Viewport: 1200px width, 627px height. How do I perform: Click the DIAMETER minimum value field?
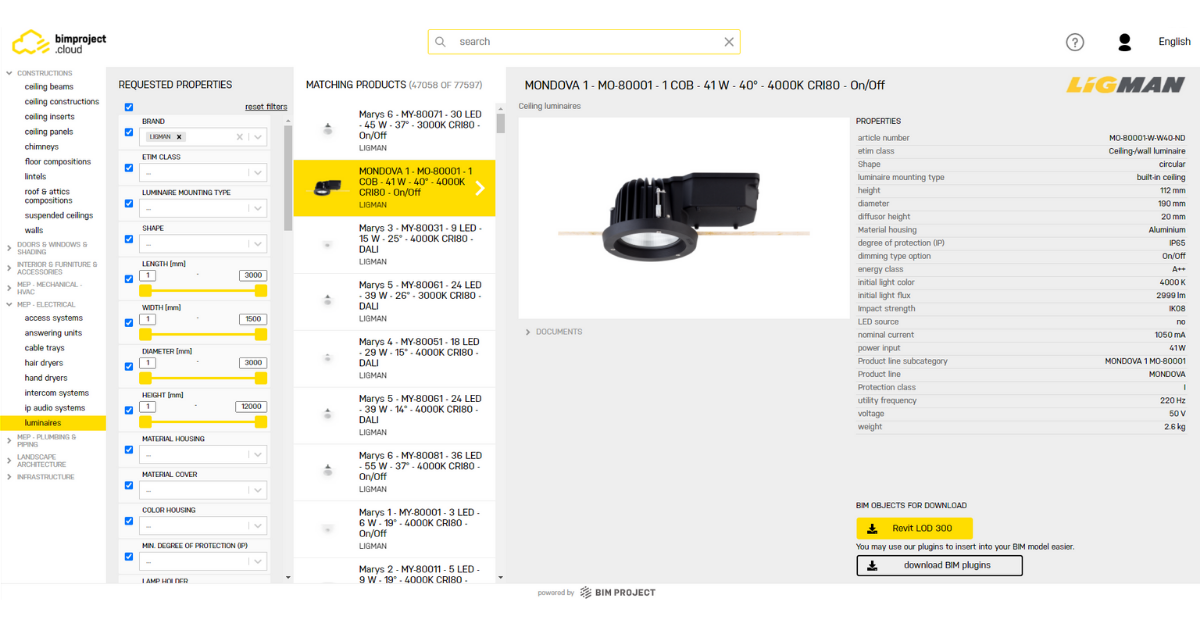click(148, 363)
